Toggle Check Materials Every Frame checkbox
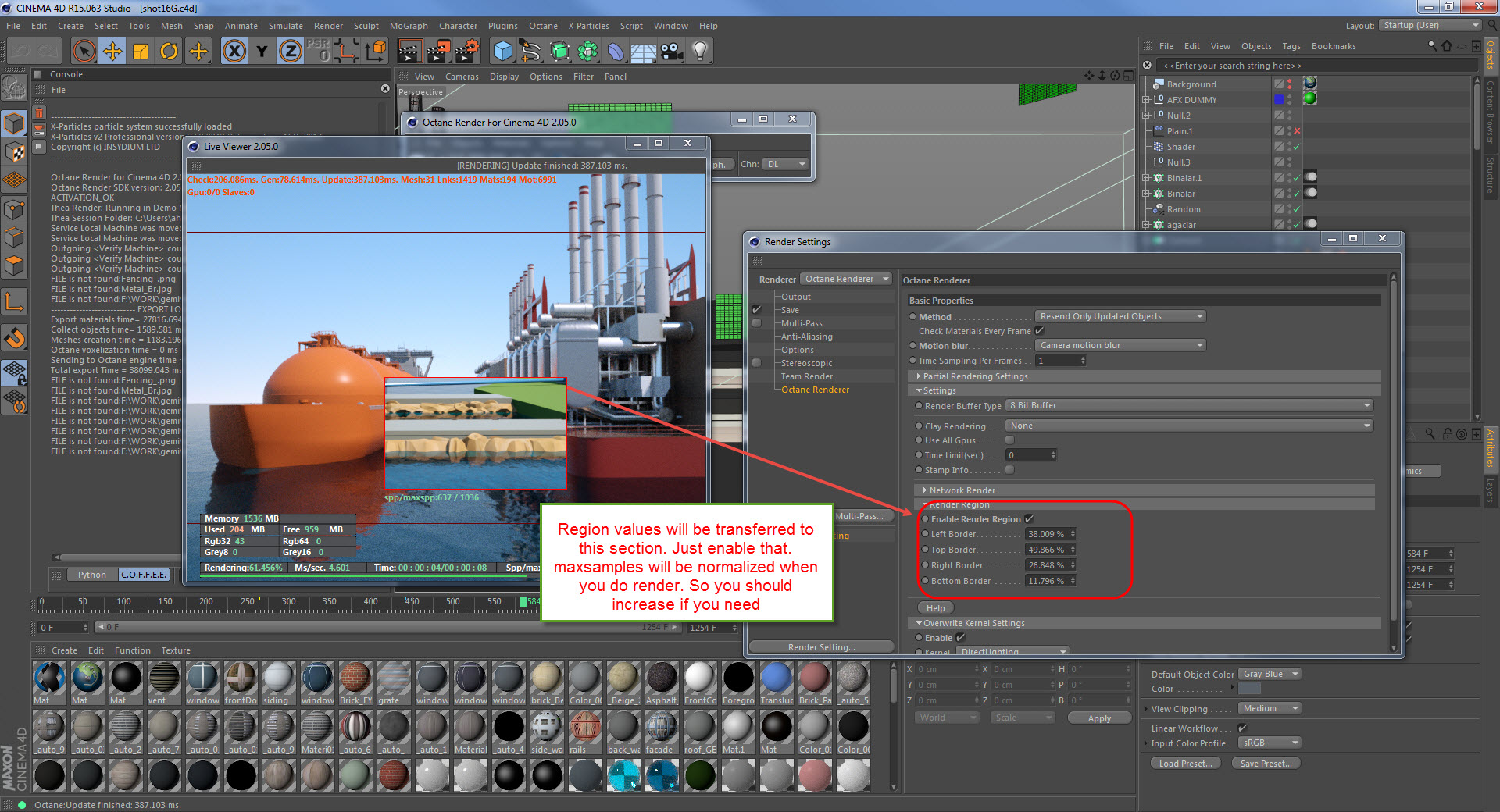 (1040, 331)
